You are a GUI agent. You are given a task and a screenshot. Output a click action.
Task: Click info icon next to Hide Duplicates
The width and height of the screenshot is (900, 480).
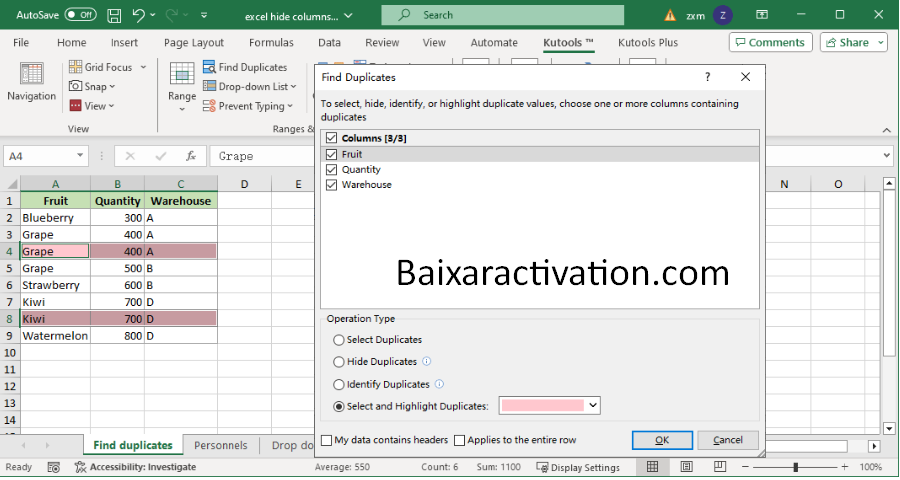(x=426, y=361)
